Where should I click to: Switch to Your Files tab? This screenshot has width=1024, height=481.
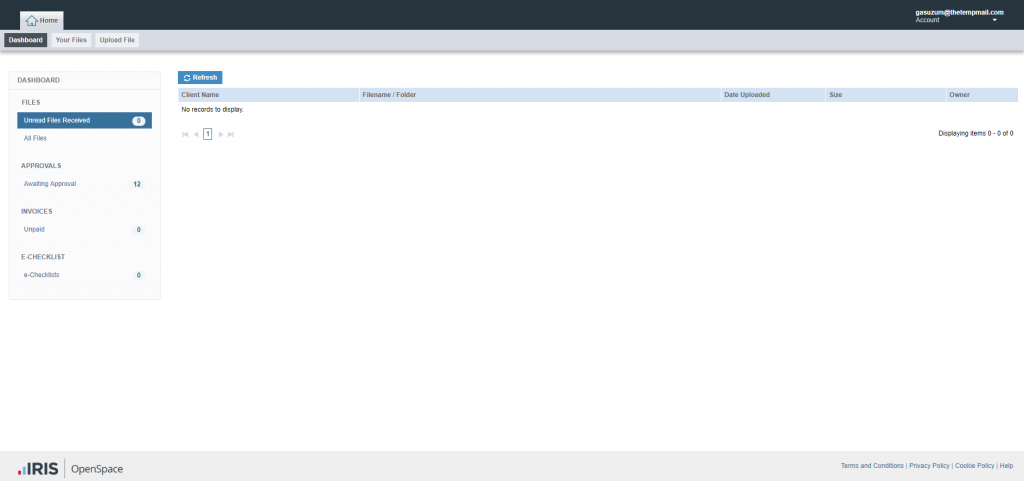[71, 40]
